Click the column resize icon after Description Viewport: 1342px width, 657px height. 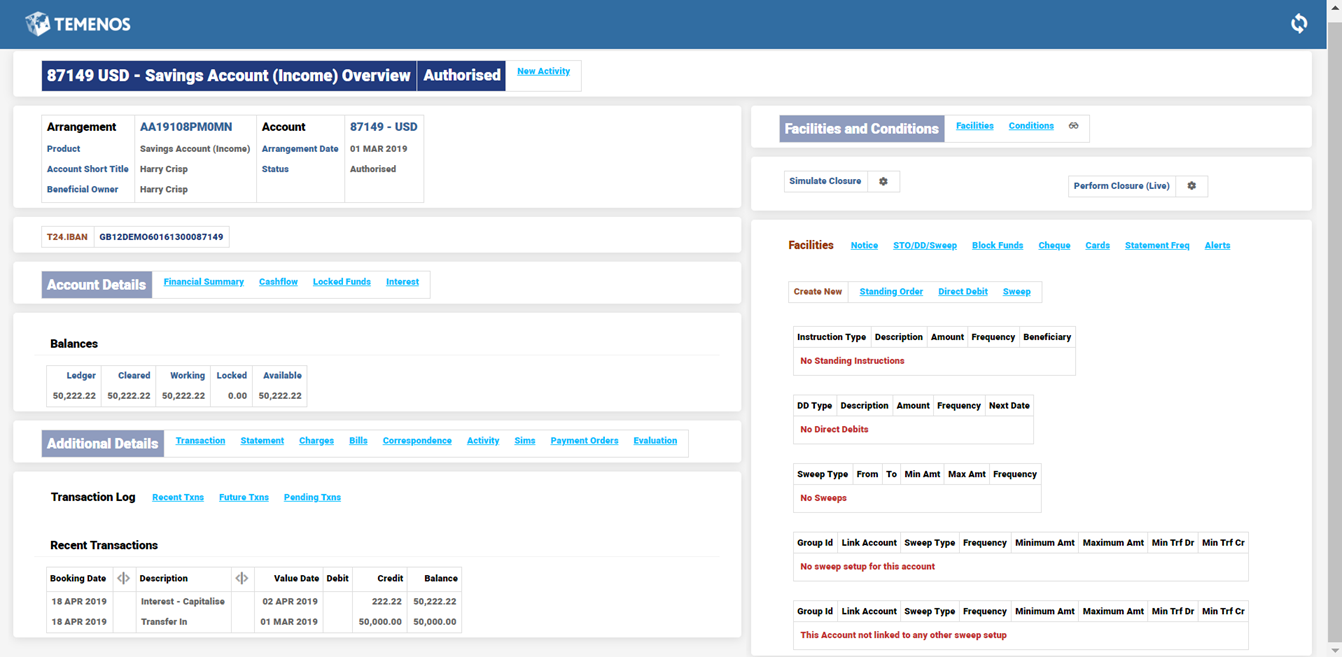pos(241,578)
